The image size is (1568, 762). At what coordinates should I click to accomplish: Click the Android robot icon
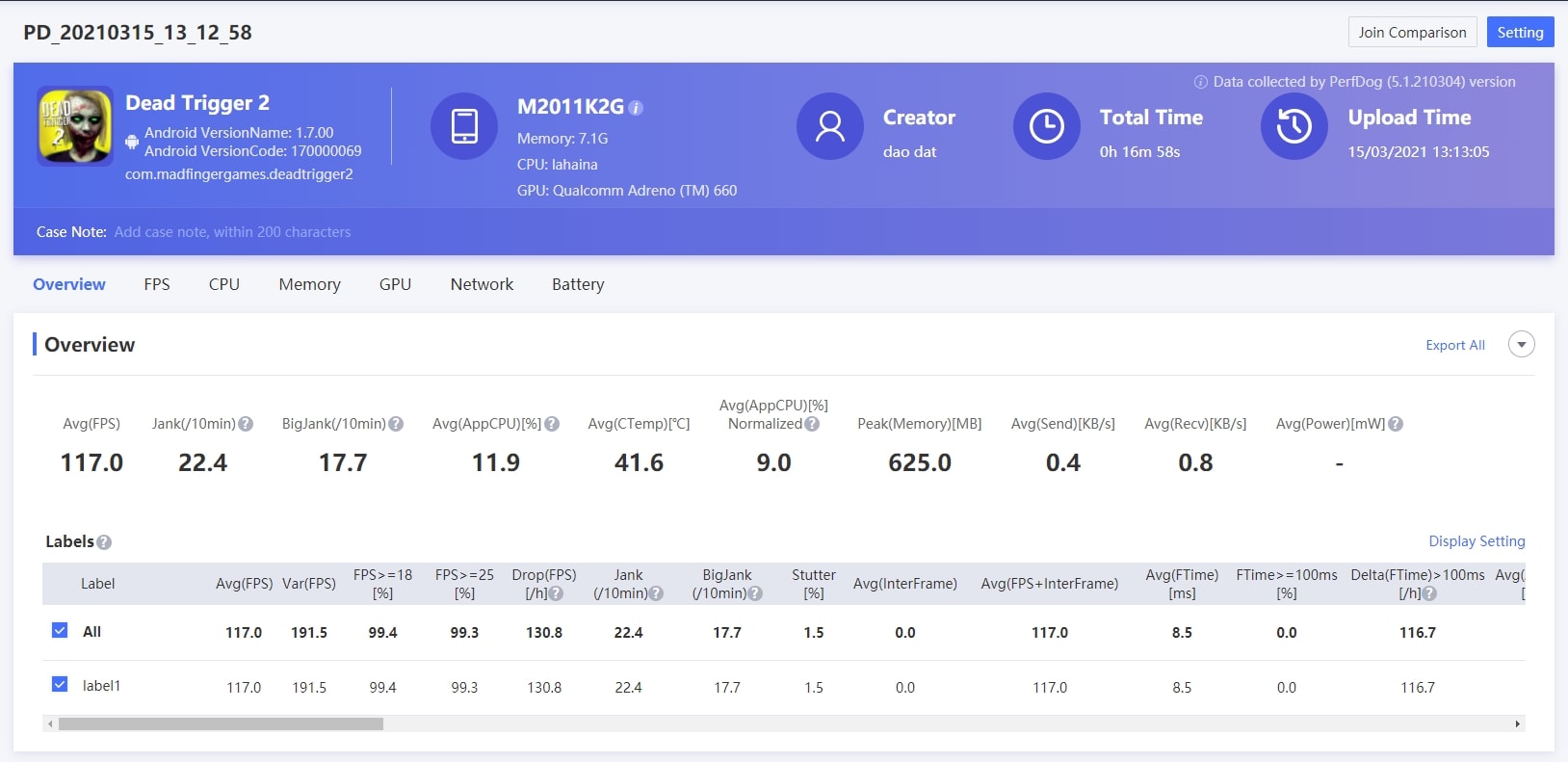[x=132, y=142]
